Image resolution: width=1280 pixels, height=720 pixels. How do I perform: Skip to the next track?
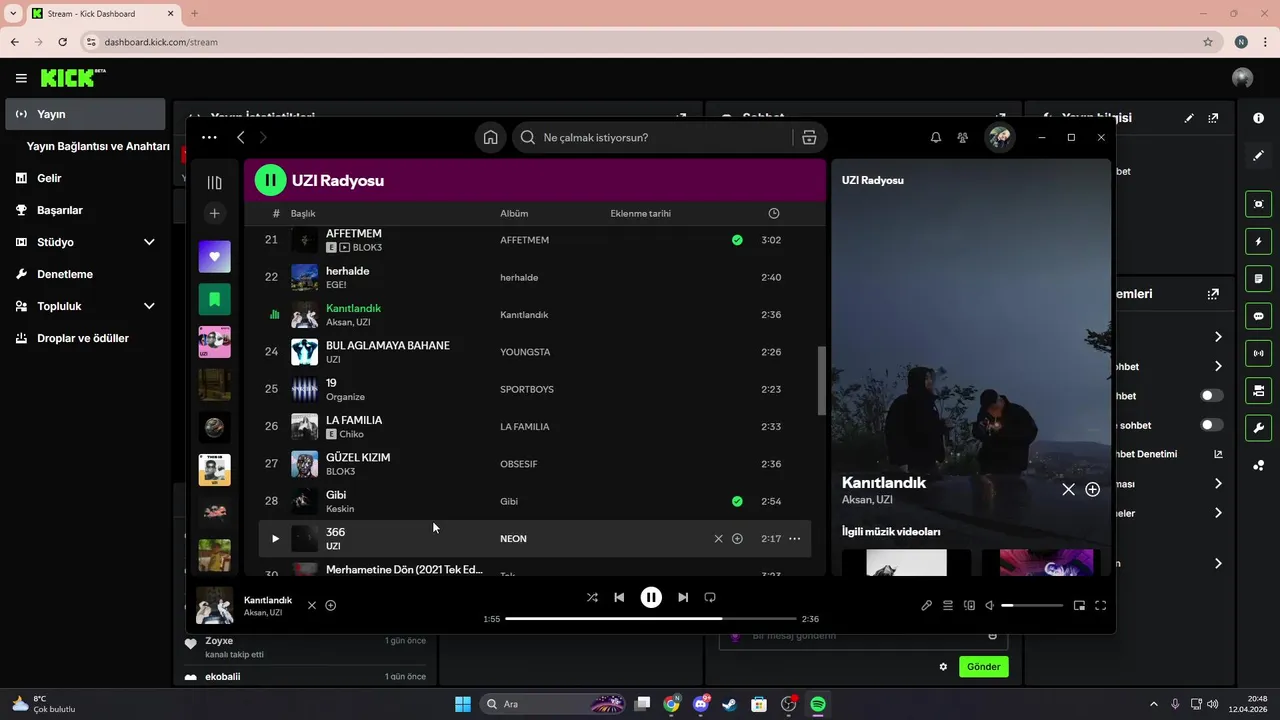pyautogui.click(x=683, y=597)
